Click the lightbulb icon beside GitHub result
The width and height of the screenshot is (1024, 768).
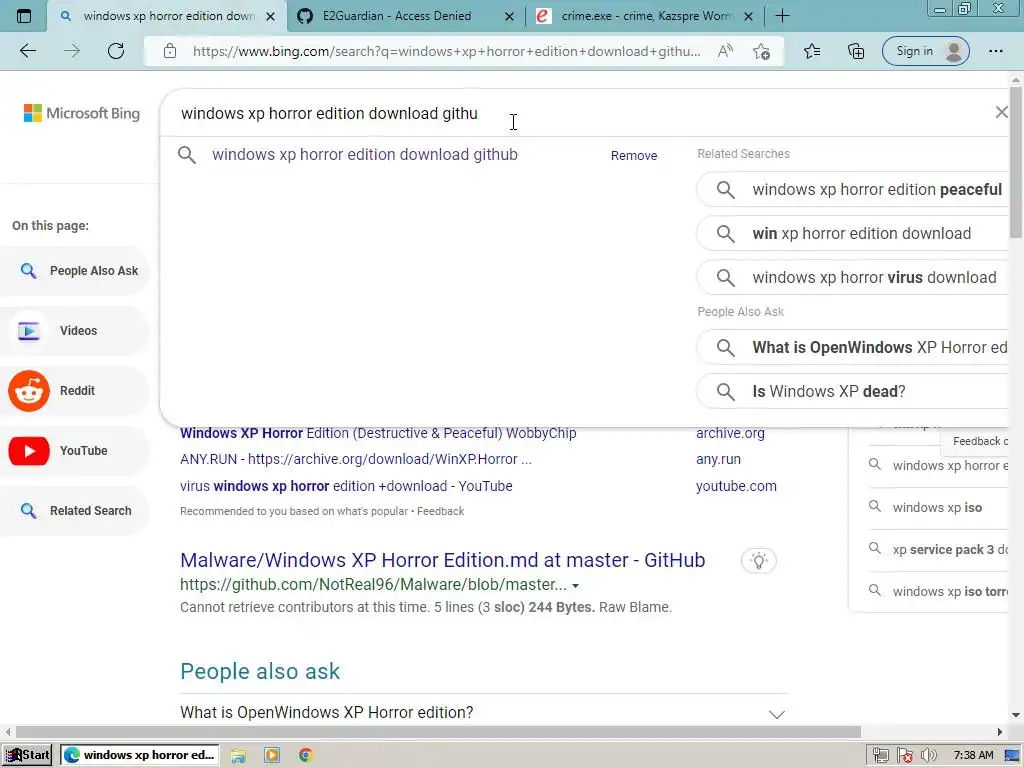[758, 560]
